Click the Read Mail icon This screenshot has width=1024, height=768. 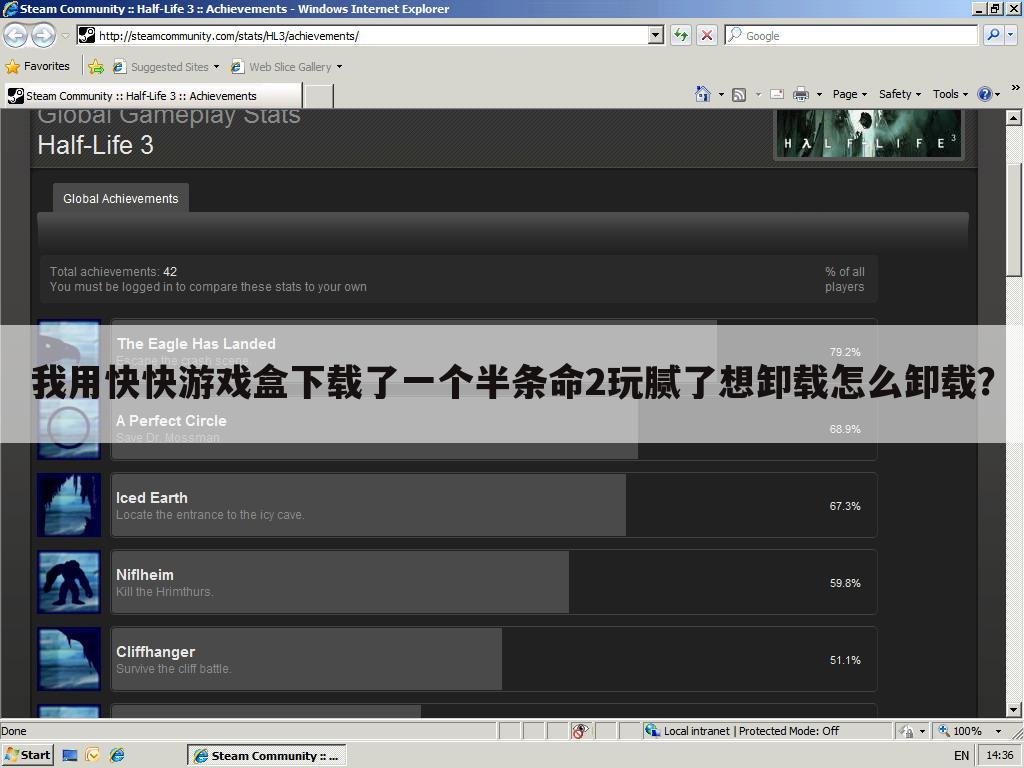[776, 94]
